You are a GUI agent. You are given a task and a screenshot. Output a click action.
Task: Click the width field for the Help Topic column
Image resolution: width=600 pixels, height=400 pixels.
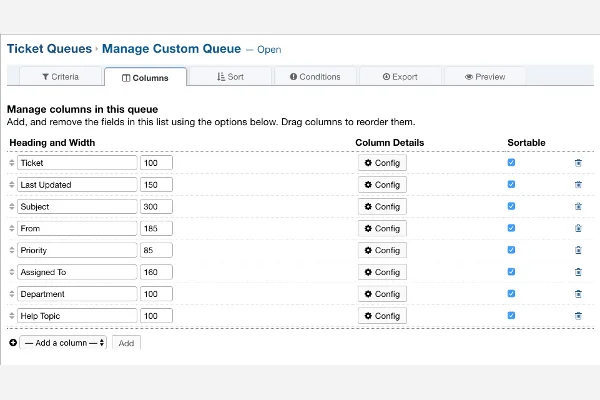(x=156, y=315)
